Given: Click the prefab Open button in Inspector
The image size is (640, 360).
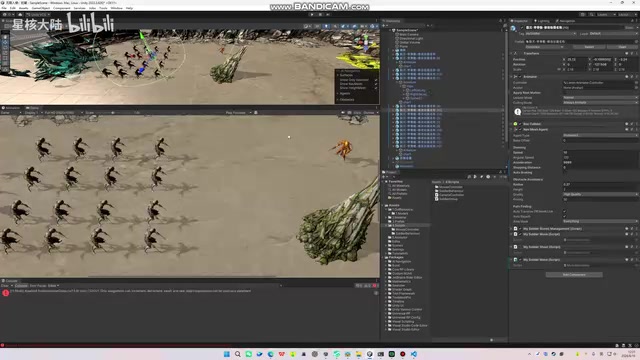Looking at the screenshot, I should [x=622, y=47].
